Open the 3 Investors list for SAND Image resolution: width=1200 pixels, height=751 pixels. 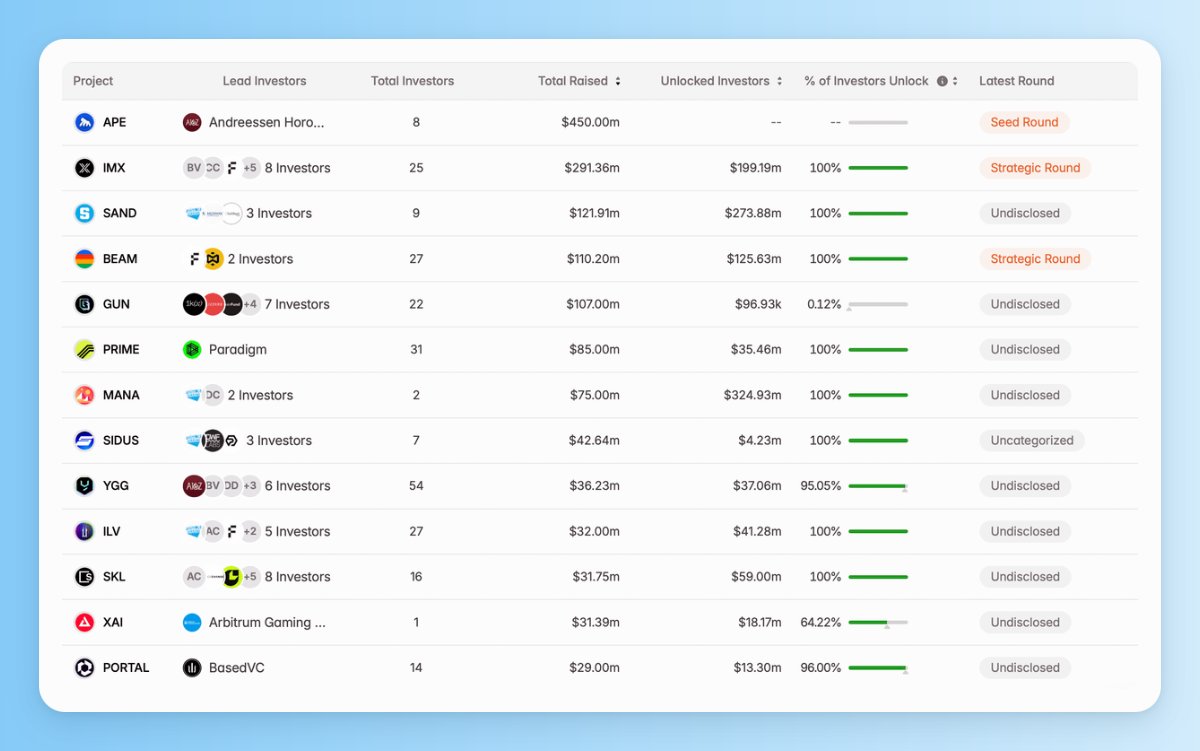[x=279, y=213]
